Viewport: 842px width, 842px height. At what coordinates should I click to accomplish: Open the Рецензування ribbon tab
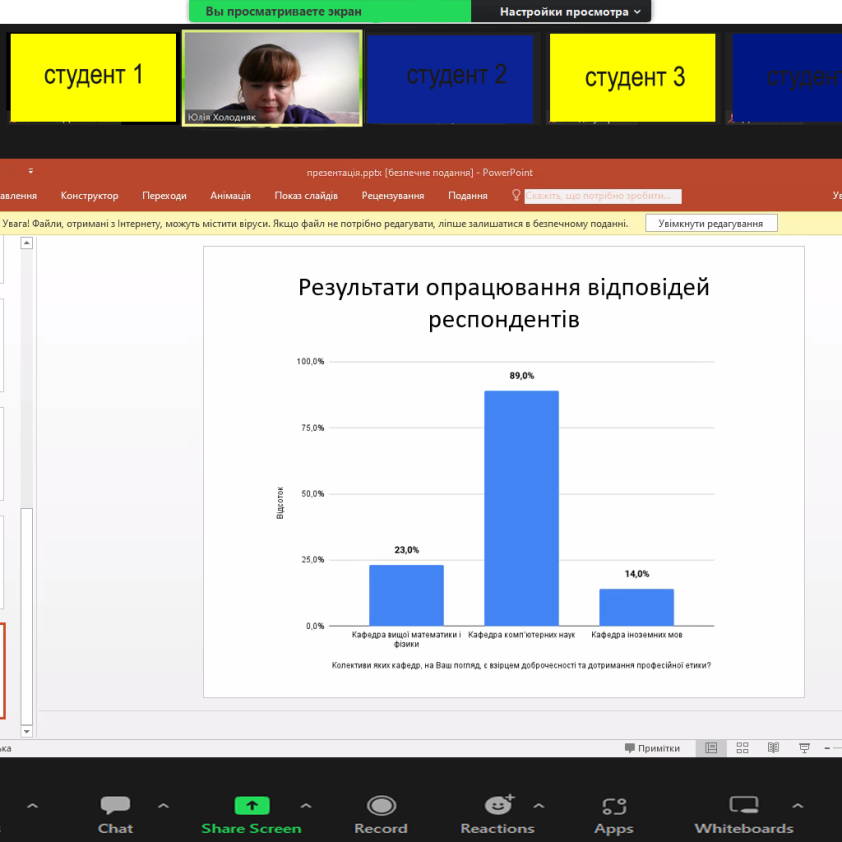(393, 195)
